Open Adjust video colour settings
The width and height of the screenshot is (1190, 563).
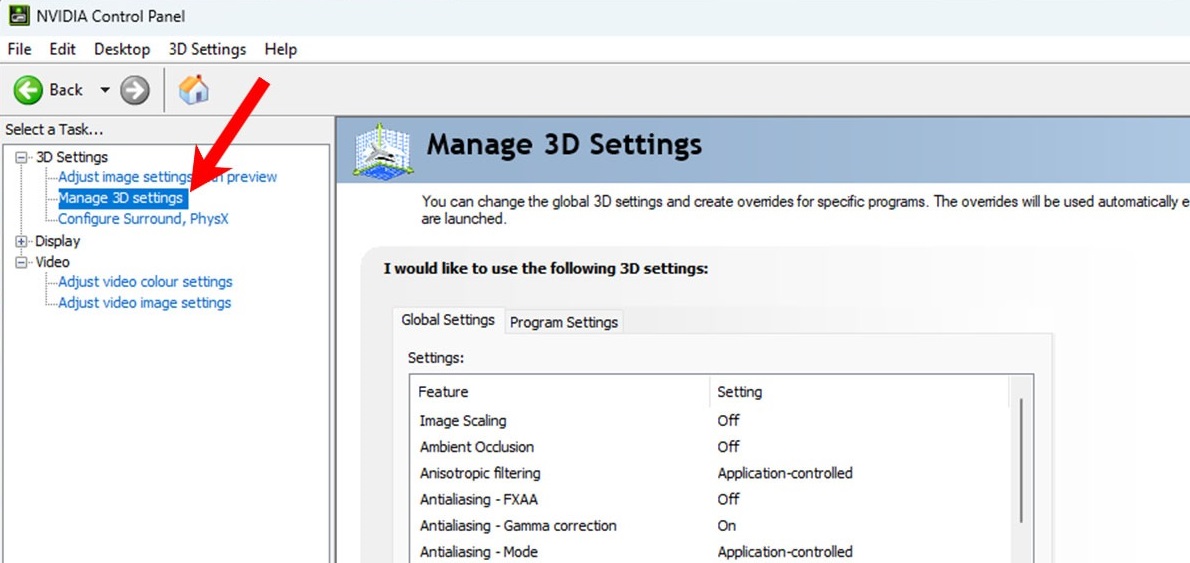pos(145,282)
